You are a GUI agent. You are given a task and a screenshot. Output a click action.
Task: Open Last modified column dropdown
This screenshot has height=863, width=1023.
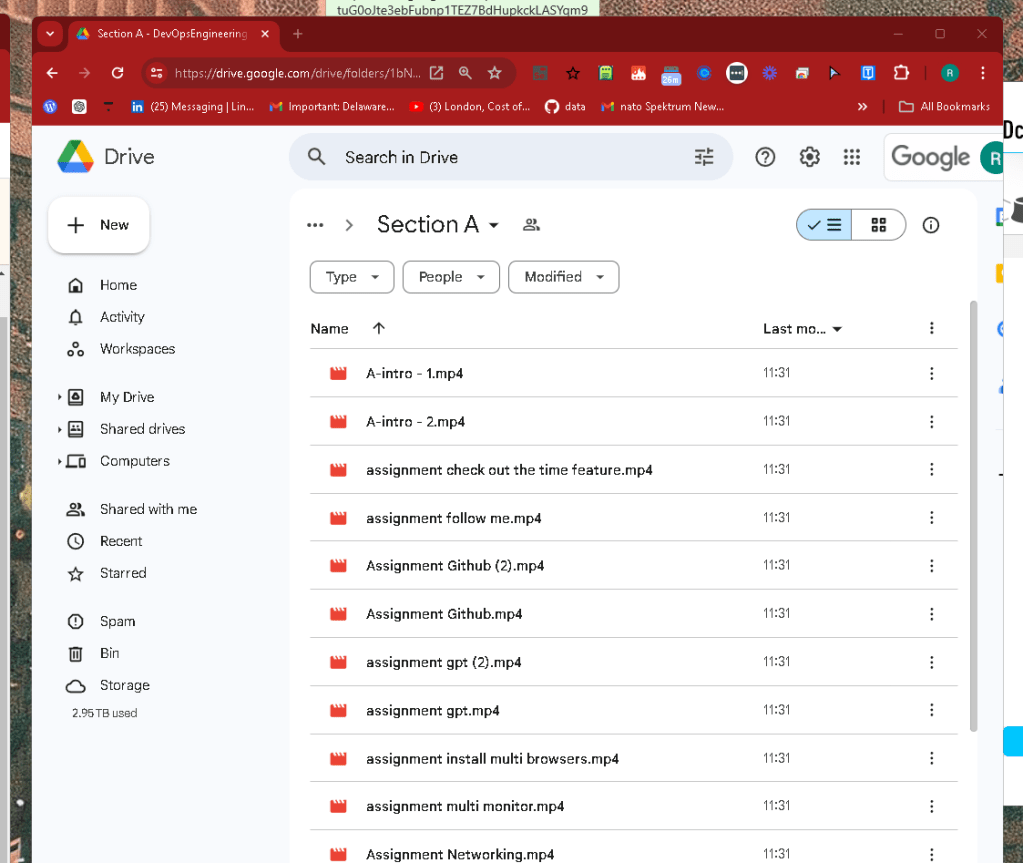pyautogui.click(x=837, y=329)
